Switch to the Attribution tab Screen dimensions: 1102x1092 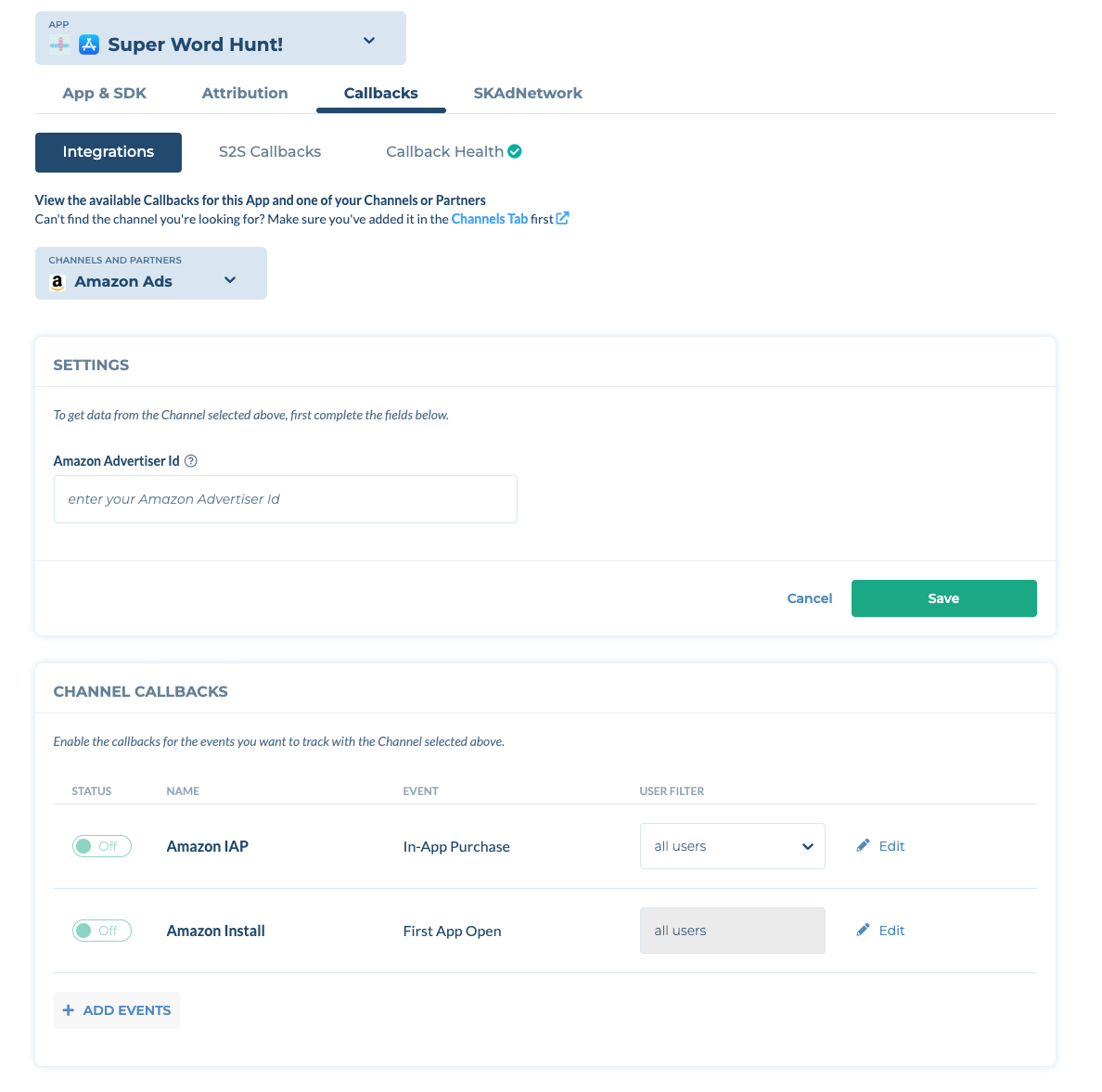coord(245,93)
